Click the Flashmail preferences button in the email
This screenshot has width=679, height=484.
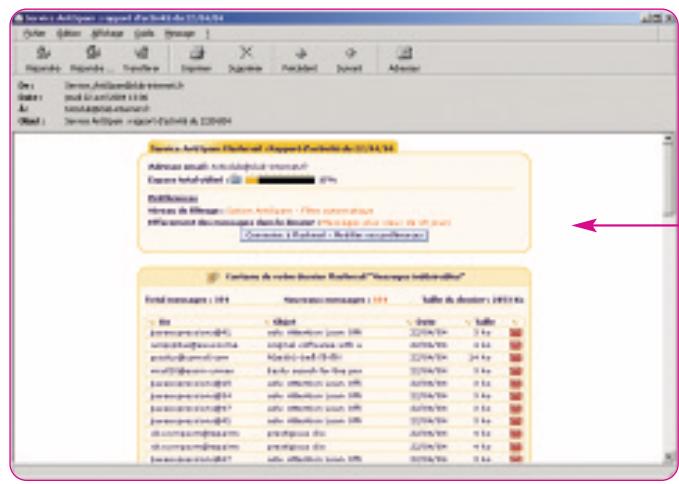(x=335, y=235)
